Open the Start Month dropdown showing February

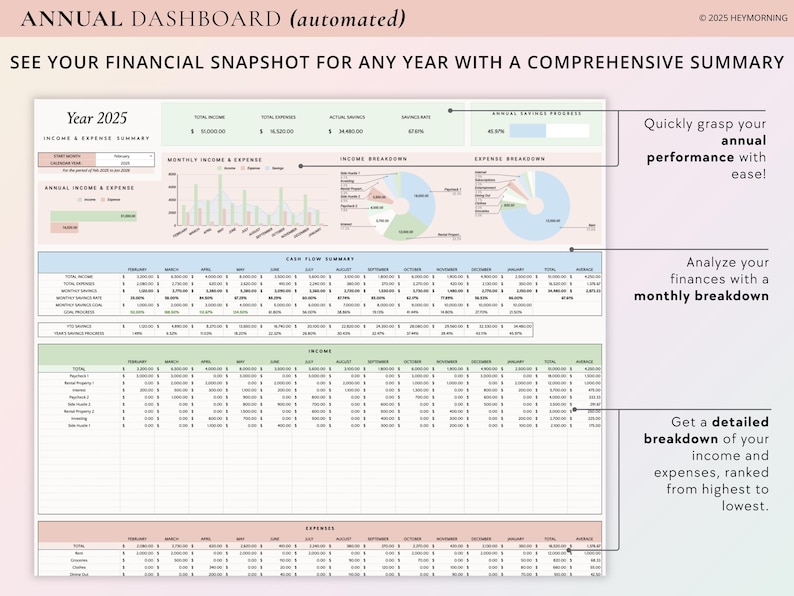125,156
